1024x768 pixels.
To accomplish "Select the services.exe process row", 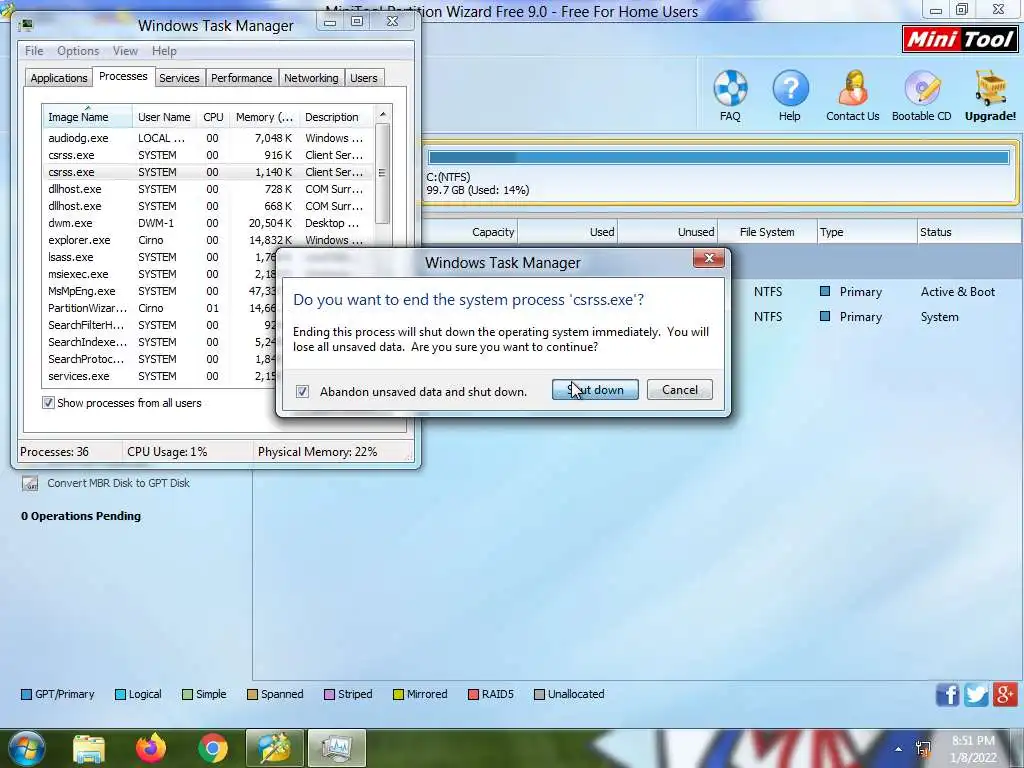I will tap(160, 376).
